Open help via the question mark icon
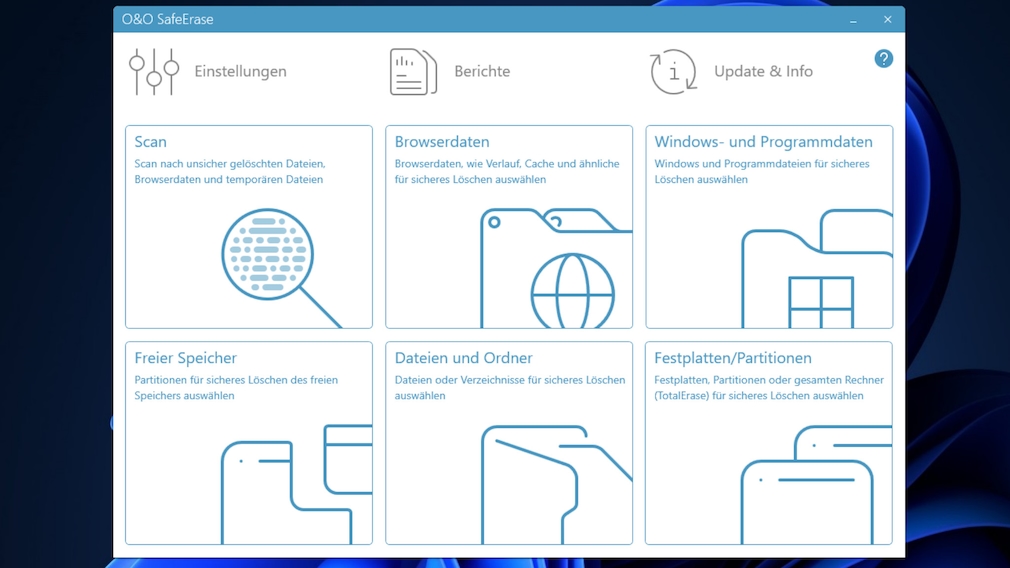The height and width of the screenshot is (568, 1010). tap(883, 59)
